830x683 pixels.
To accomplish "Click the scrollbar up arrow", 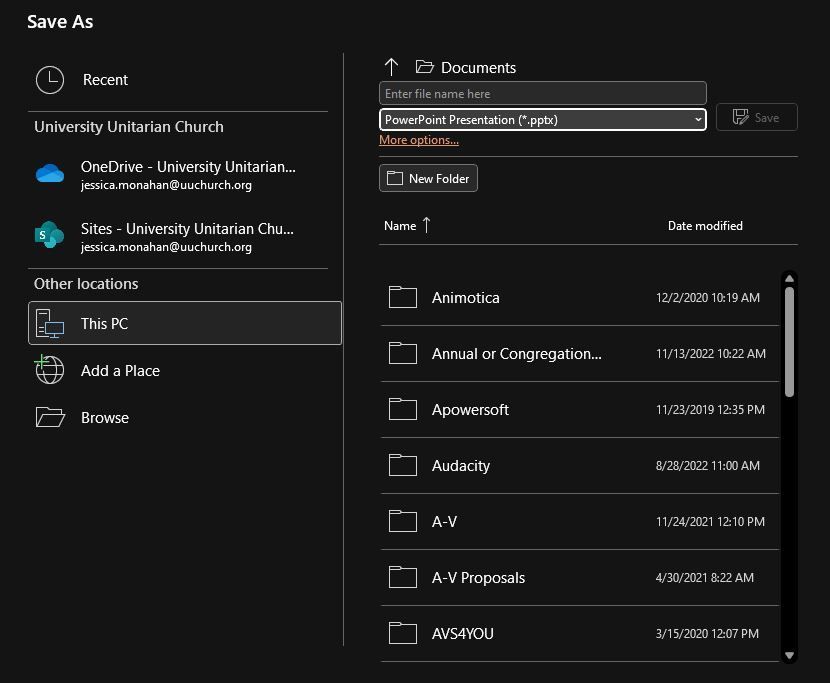I will (789, 278).
